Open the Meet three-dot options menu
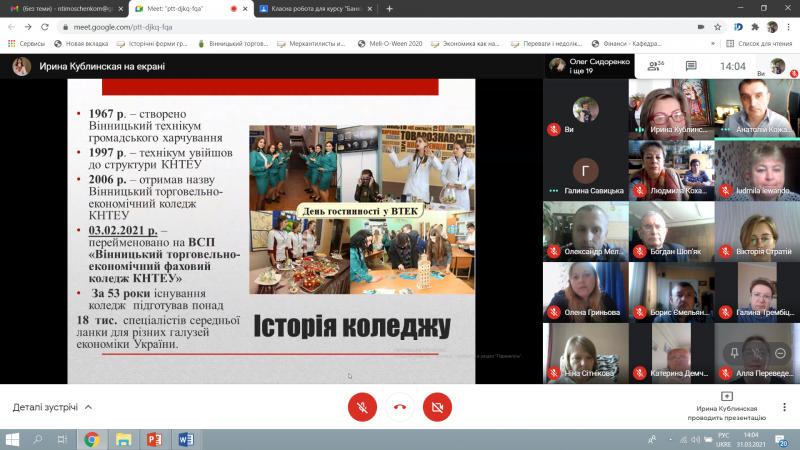The width and height of the screenshot is (800, 450). pos(784,407)
